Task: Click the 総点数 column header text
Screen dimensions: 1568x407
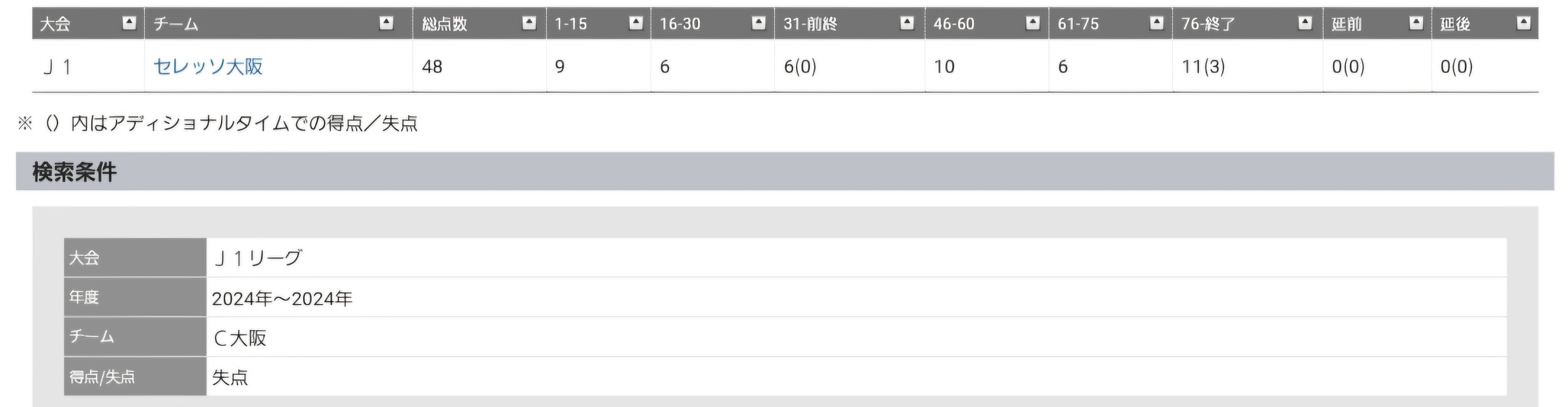Action: 444,24
